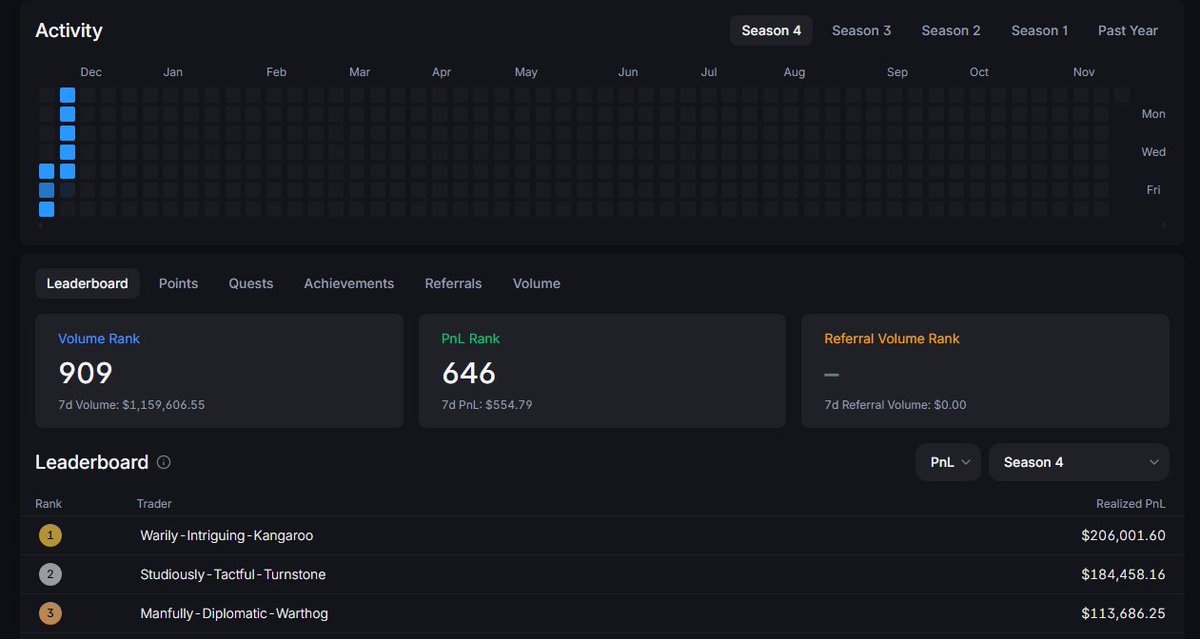Open the Points tab
The image size is (1200, 639).
click(x=178, y=283)
